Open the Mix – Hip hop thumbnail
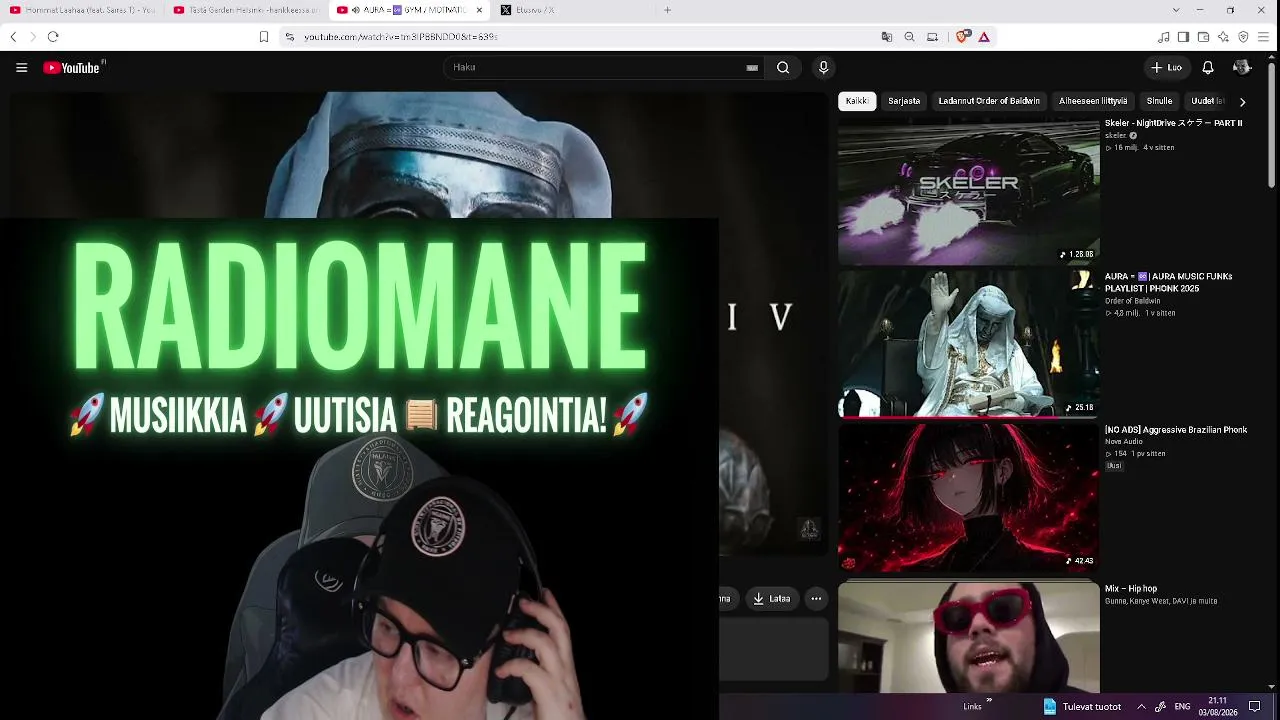Viewport: 1280px width, 720px height. (969, 637)
